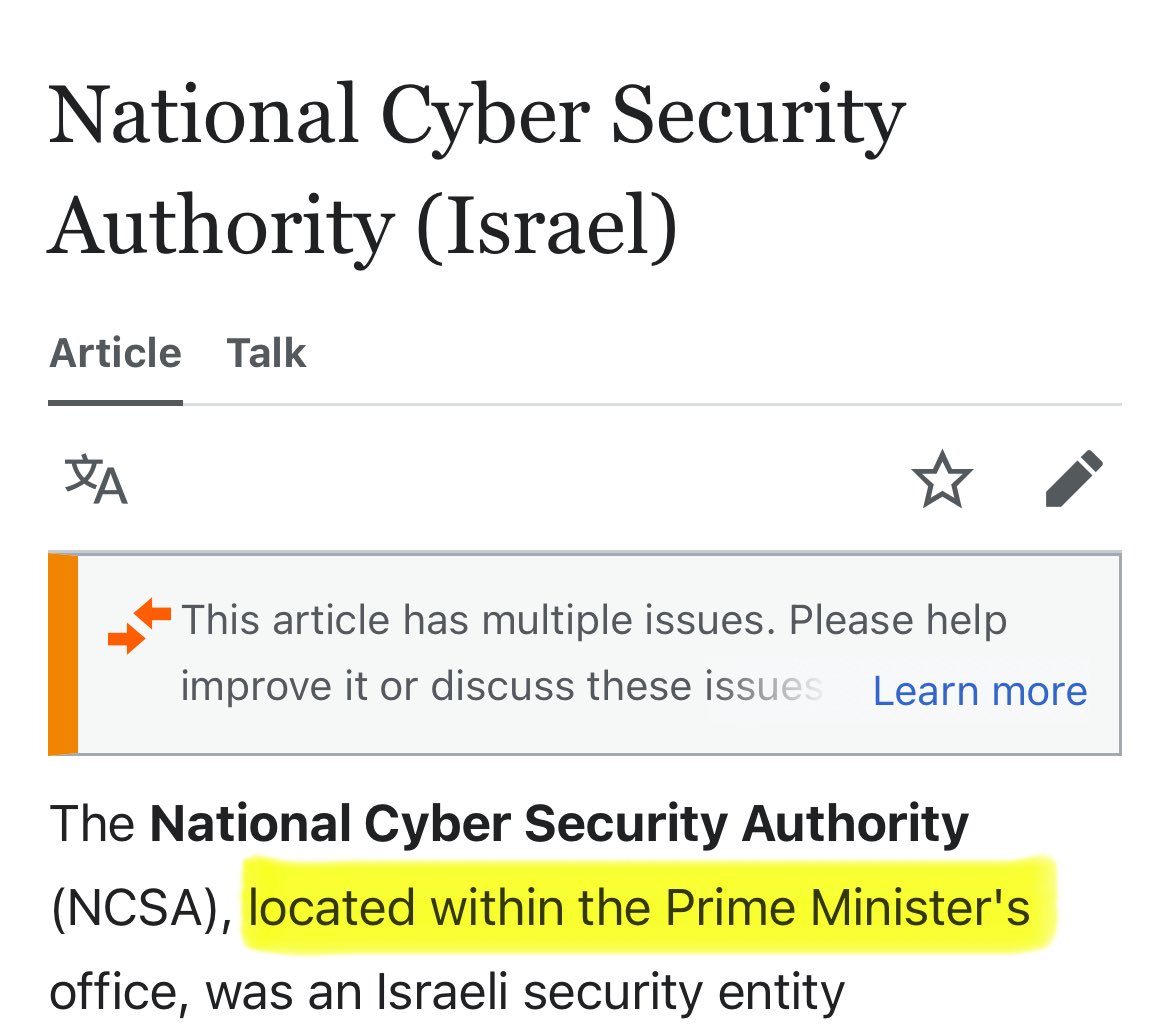This screenshot has height=1035, width=1170.
Task: Click the word "The" starting the paragraph
Action: 91,825
